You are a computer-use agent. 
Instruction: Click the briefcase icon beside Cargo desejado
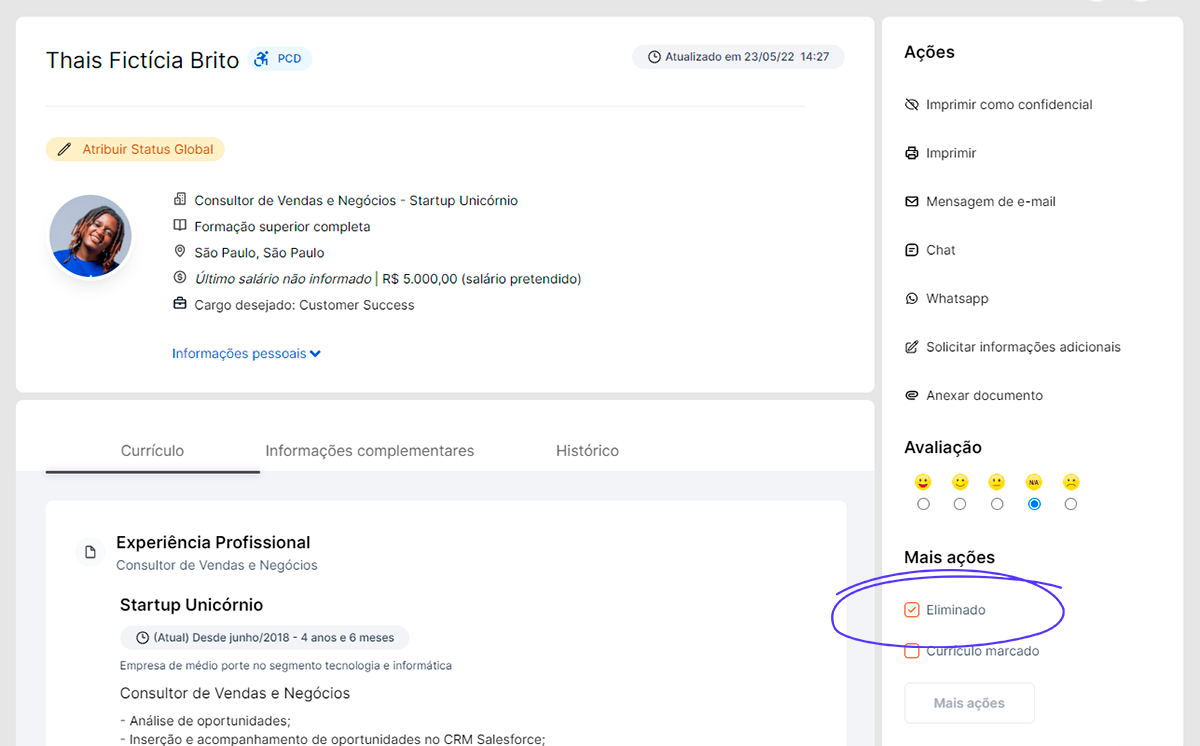[180, 304]
